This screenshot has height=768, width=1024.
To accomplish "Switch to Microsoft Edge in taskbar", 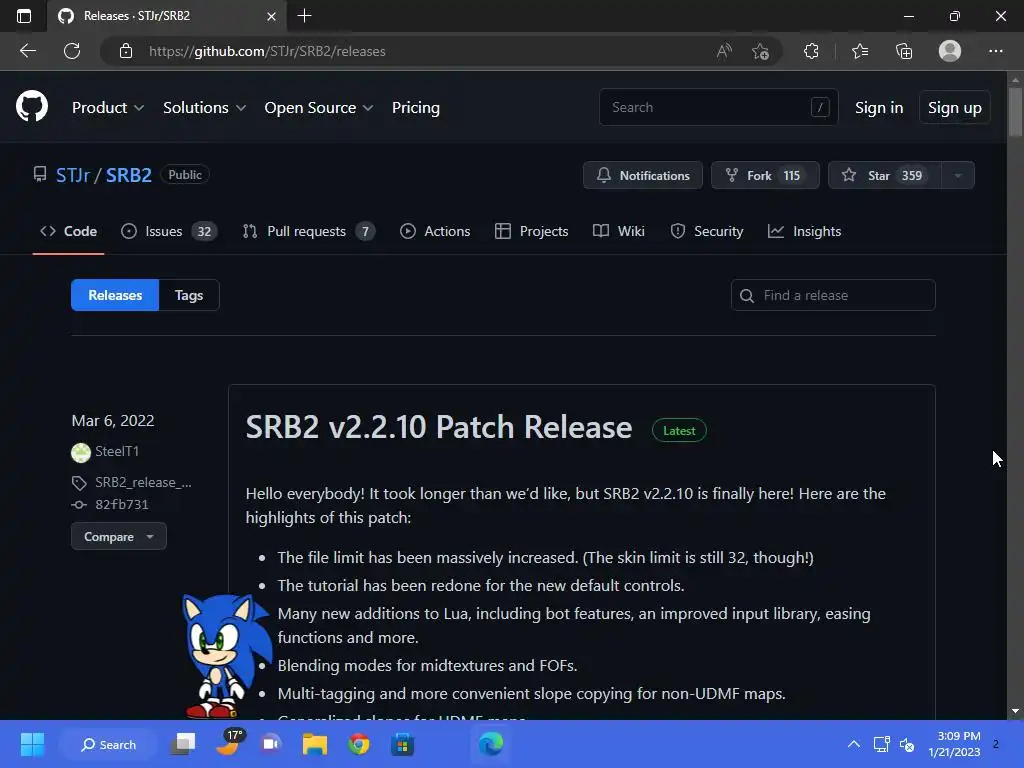I will tap(490, 744).
